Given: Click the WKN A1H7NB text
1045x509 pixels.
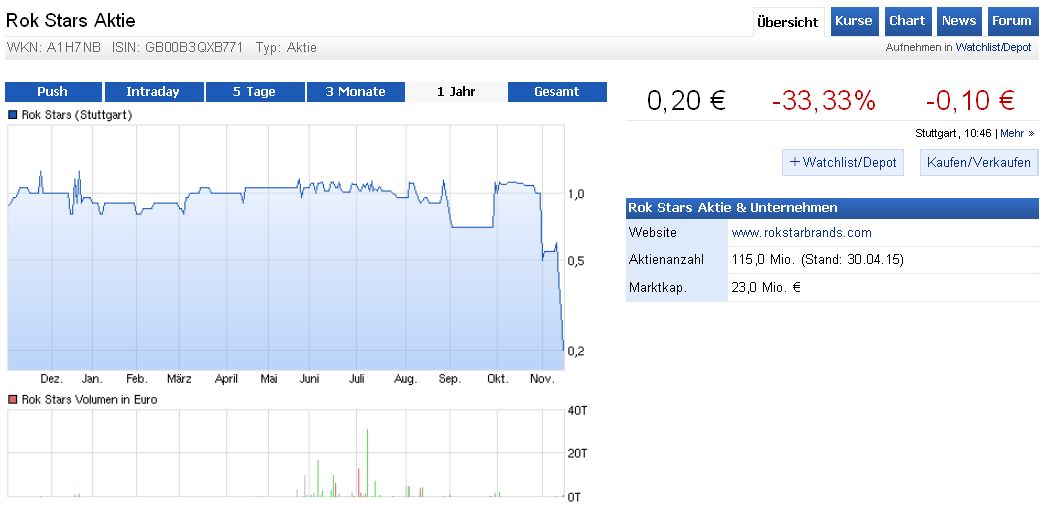Looking at the screenshot, I should pos(54,48).
